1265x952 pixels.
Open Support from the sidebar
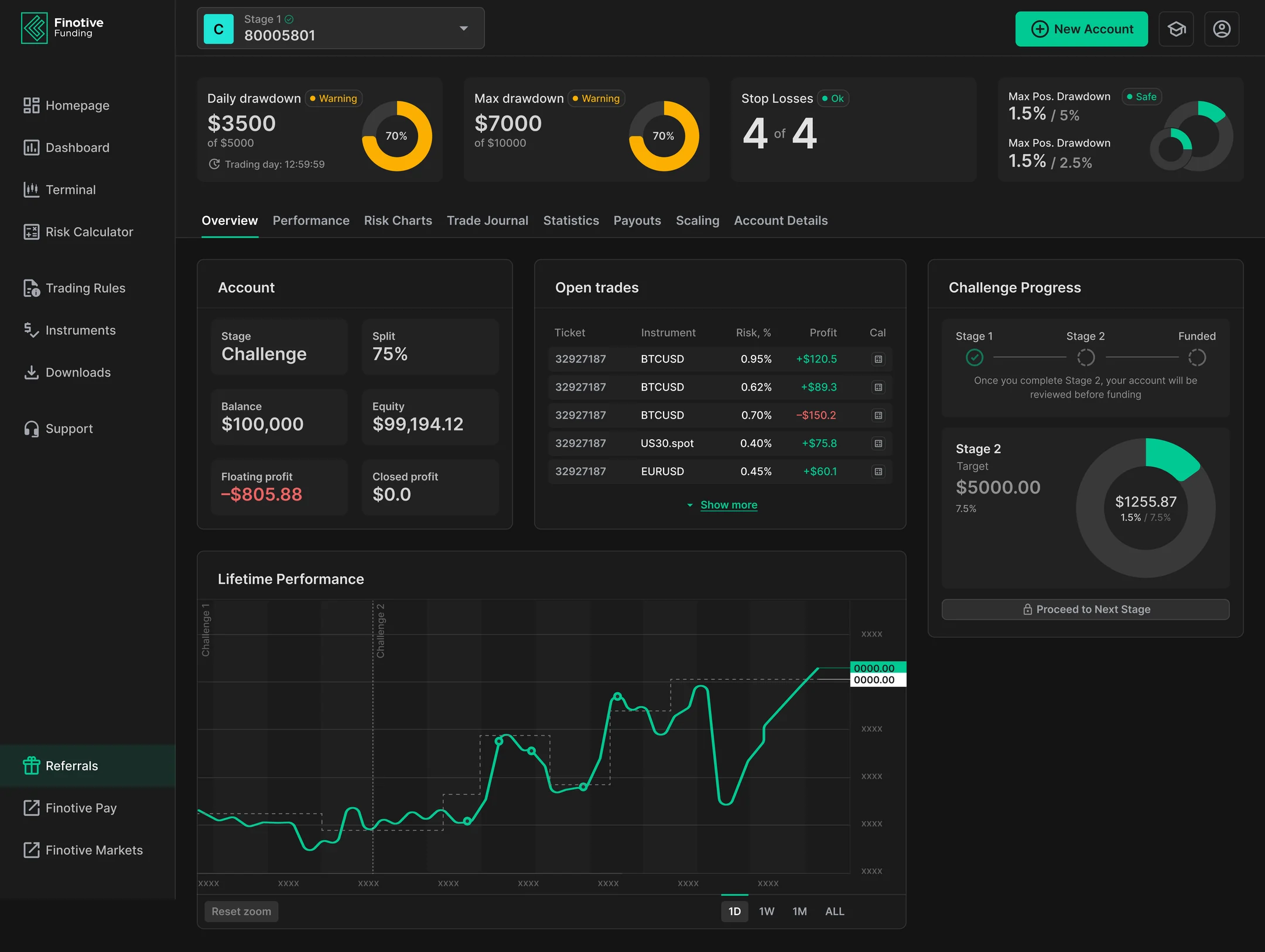pyautogui.click(x=58, y=429)
